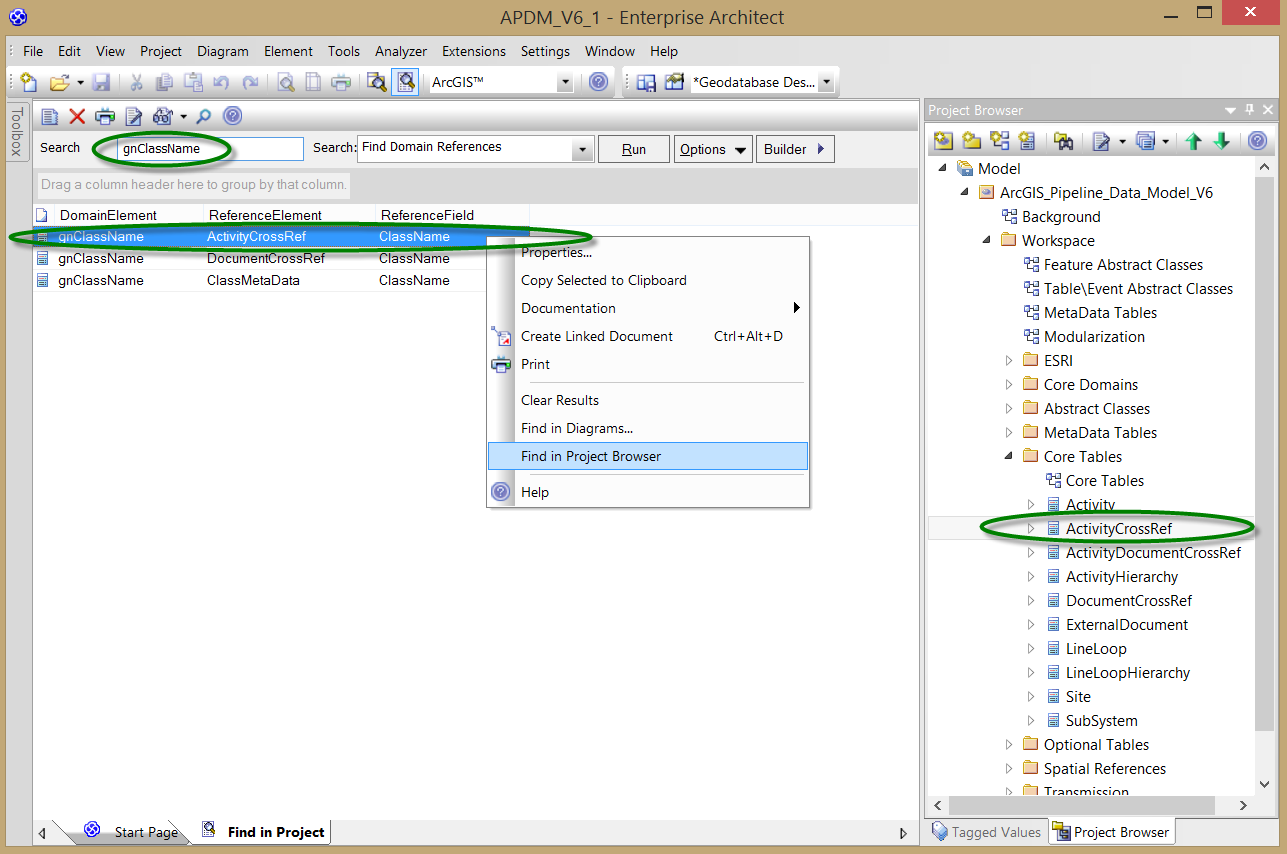The image size is (1287, 854).
Task: Click the red X delete icon in search toolbar
Action: [x=77, y=116]
